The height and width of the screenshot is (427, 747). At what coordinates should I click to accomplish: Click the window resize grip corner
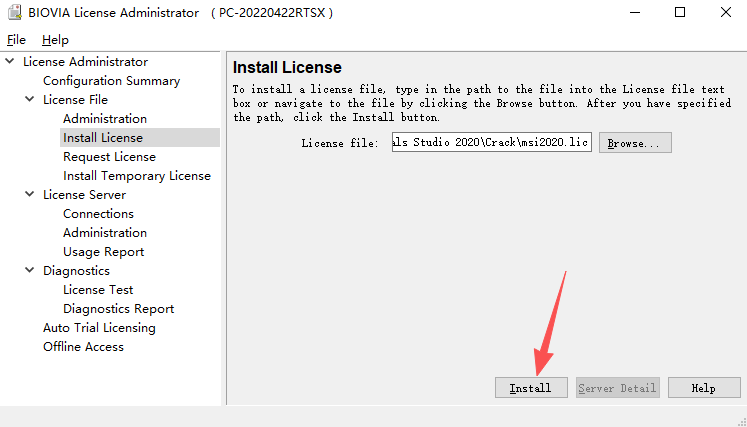click(x=741, y=422)
